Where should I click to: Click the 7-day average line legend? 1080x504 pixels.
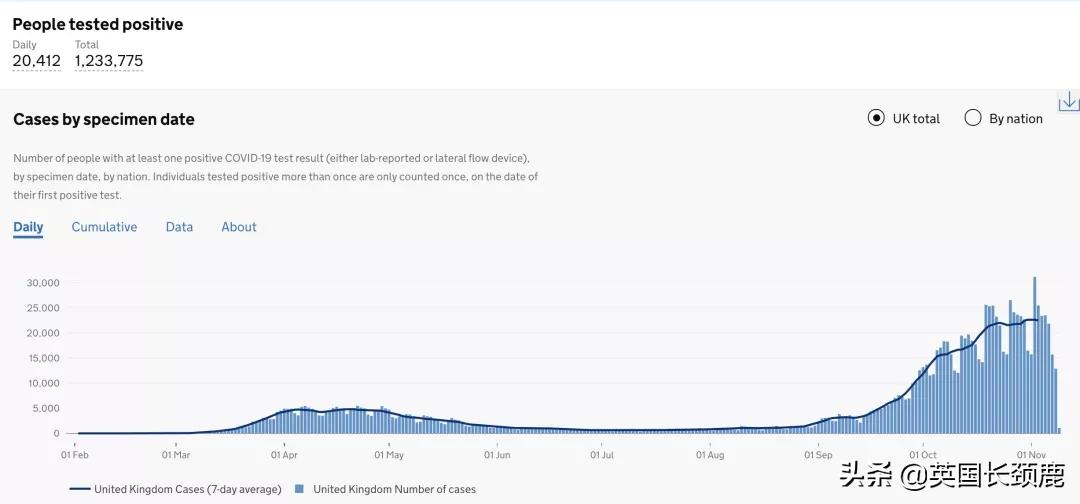click(x=175, y=489)
